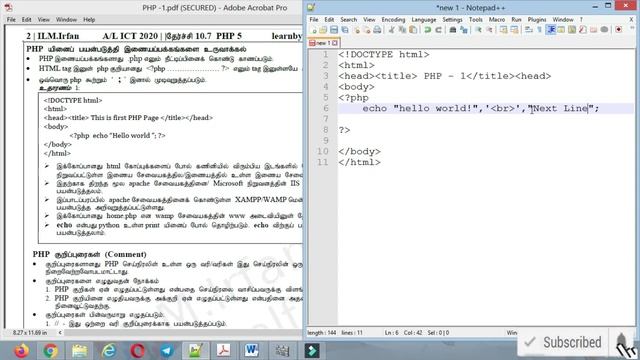The image size is (640, 360).
Task: Open the Plugins menu
Action: click(x=537, y=20)
